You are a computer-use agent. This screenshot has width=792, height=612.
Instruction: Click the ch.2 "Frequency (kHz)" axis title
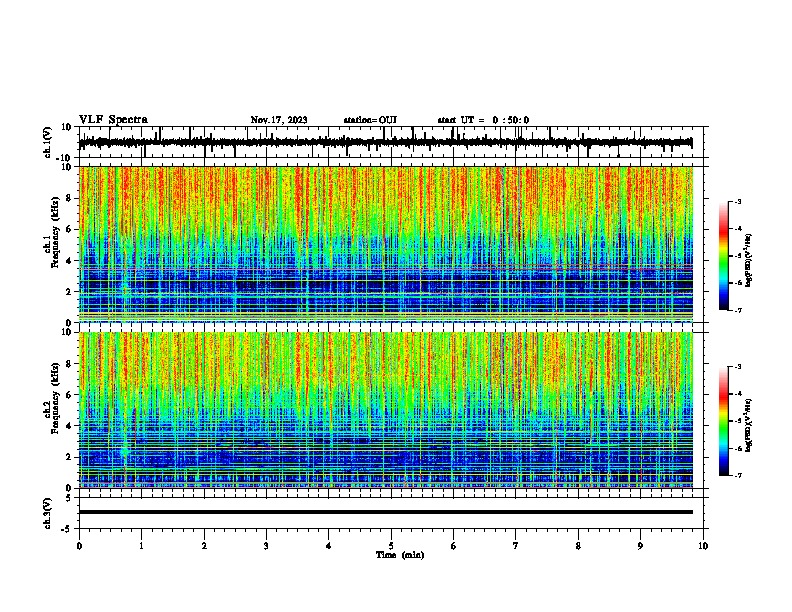pyautogui.click(x=55, y=398)
